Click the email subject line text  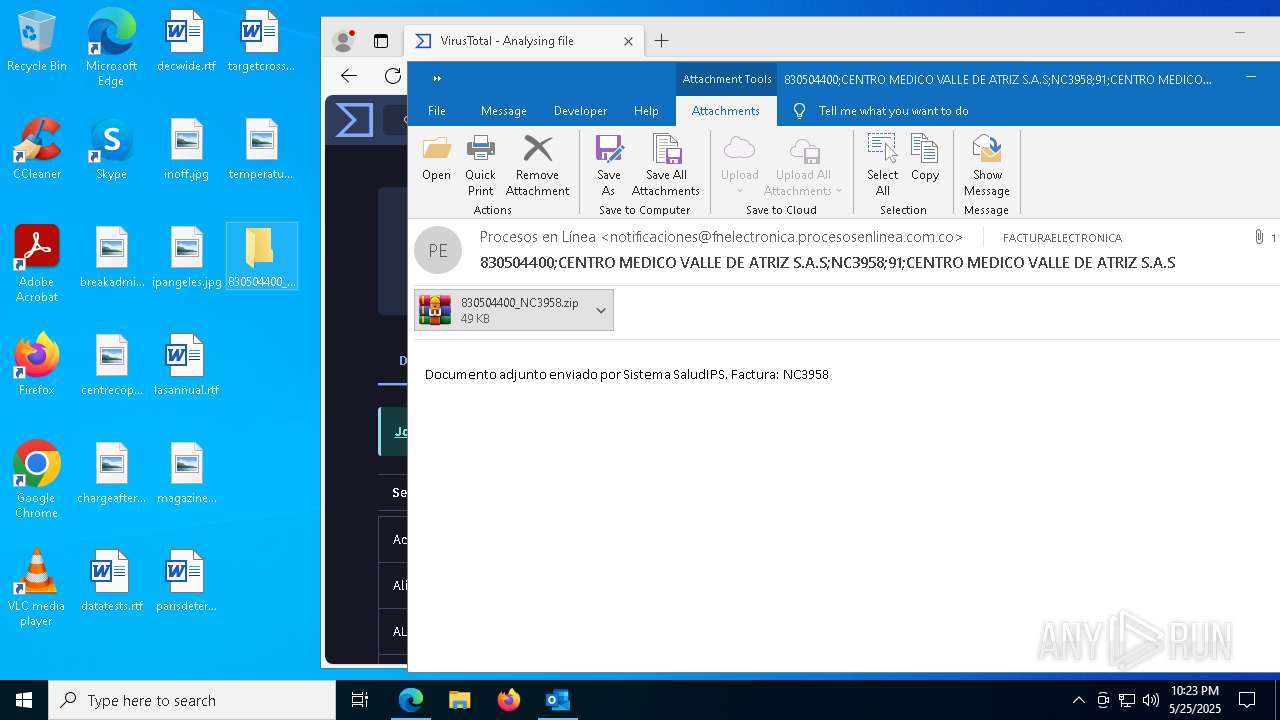(x=827, y=263)
